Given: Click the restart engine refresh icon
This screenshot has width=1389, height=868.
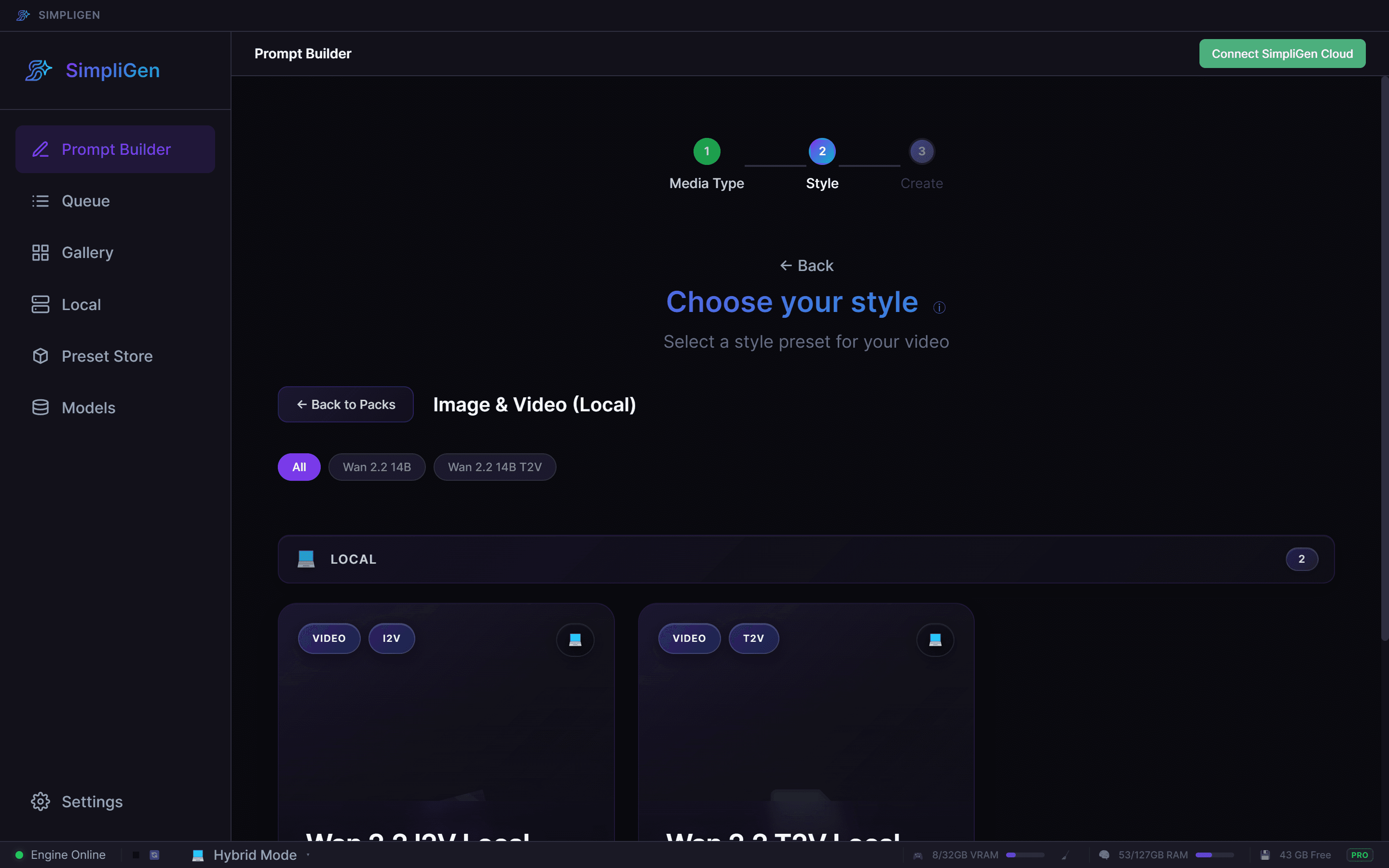Looking at the screenshot, I should [154, 855].
